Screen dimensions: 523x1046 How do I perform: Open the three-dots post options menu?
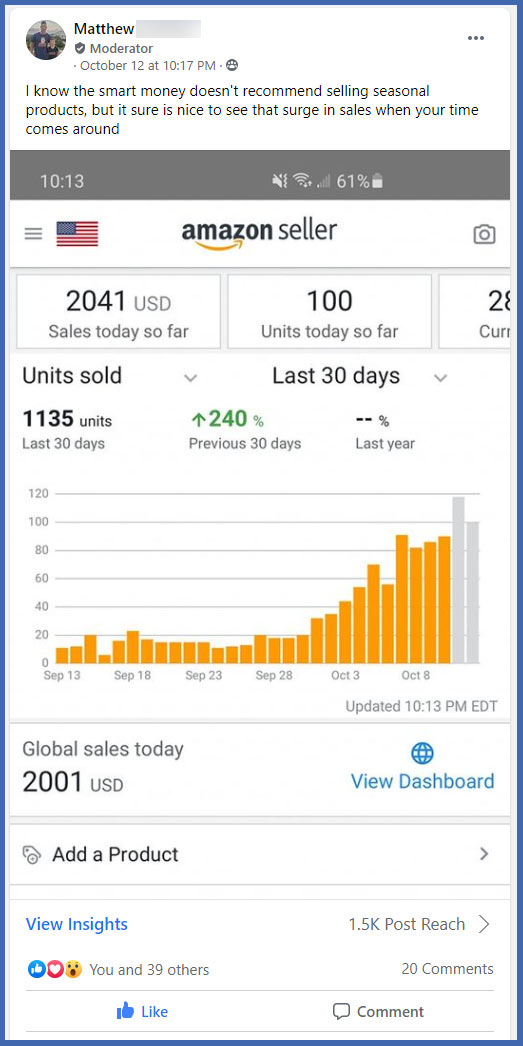pyautogui.click(x=476, y=38)
